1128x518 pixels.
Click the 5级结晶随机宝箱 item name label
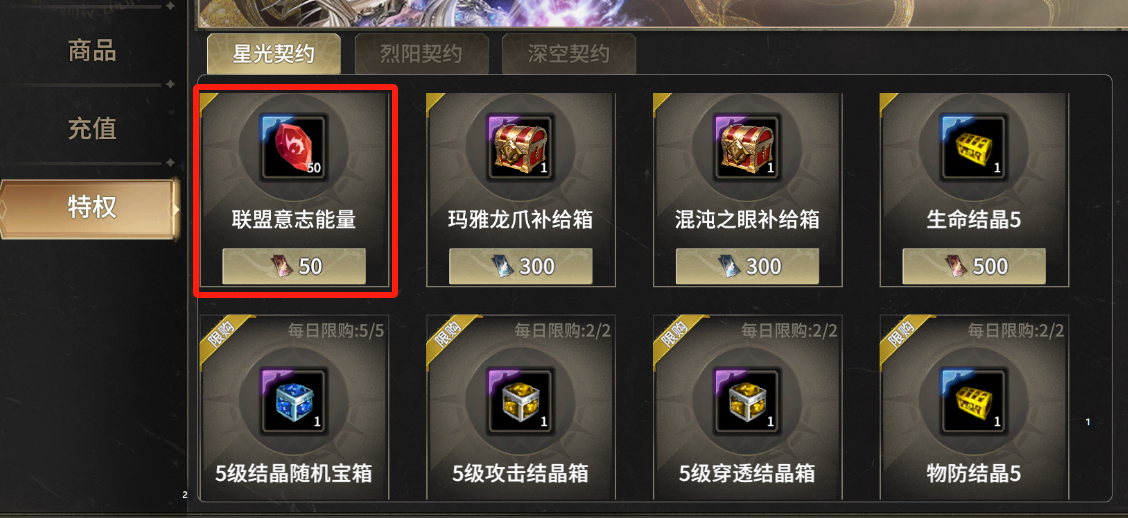coord(294,473)
